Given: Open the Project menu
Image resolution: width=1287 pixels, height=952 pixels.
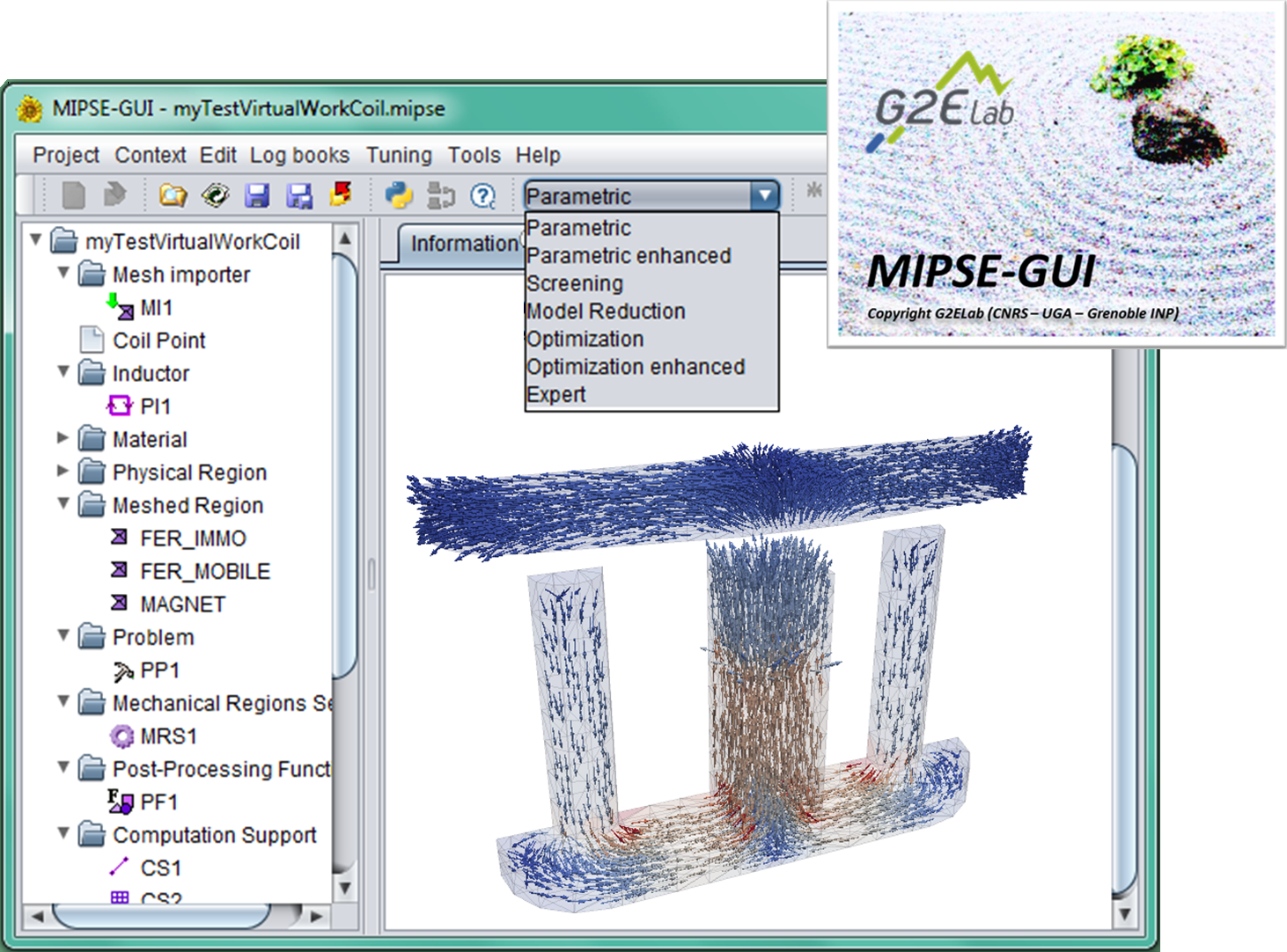Looking at the screenshot, I should coord(66,155).
